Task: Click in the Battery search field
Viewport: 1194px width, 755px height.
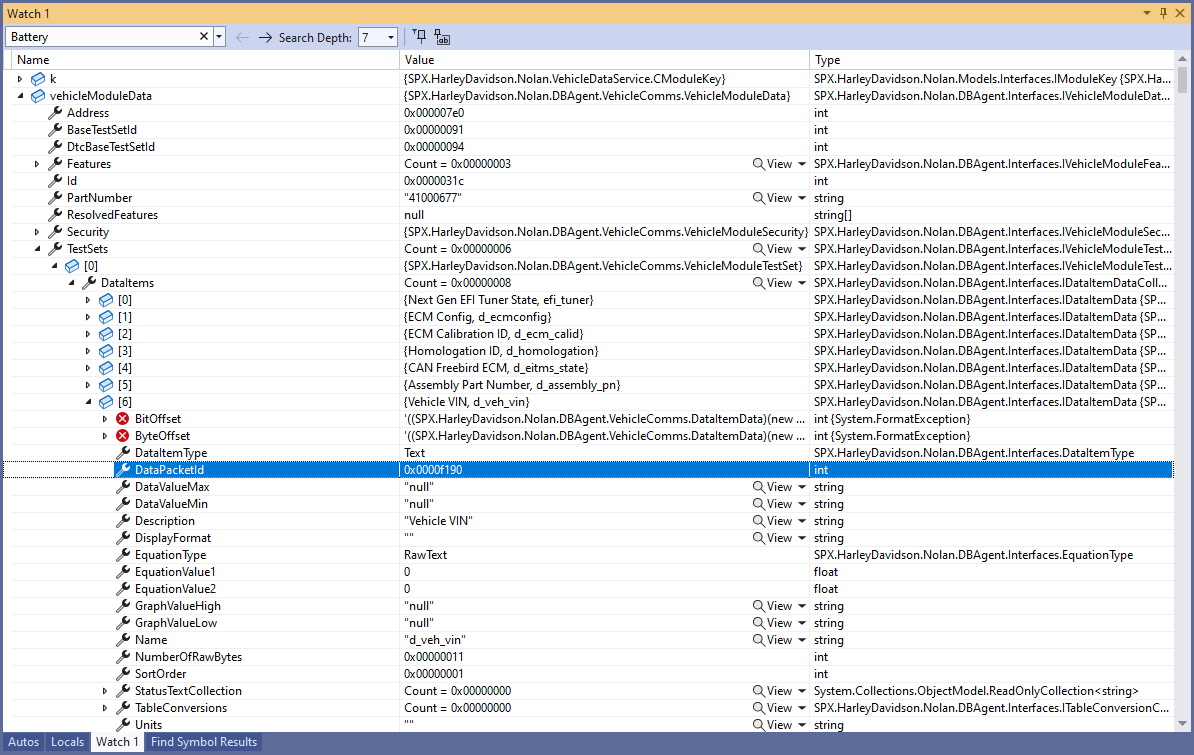Action: [100, 37]
